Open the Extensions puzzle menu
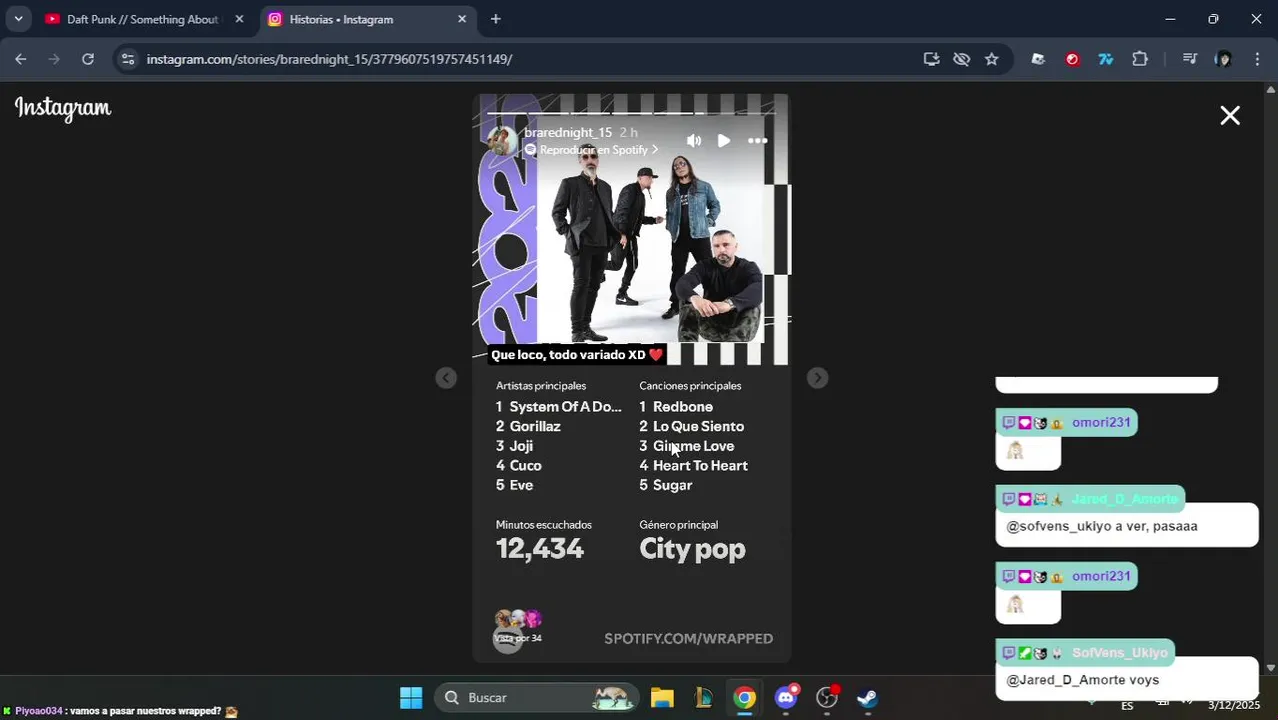This screenshot has height=720, width=1278. tap(1140, 59)
